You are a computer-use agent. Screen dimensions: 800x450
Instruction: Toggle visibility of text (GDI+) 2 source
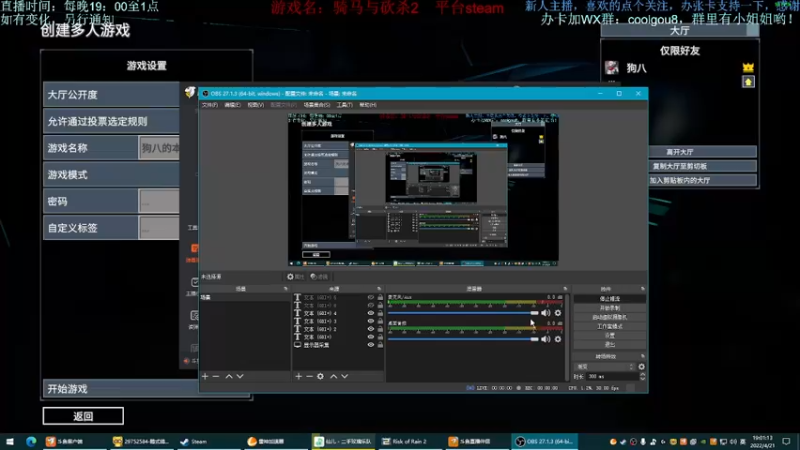(371, 329)
